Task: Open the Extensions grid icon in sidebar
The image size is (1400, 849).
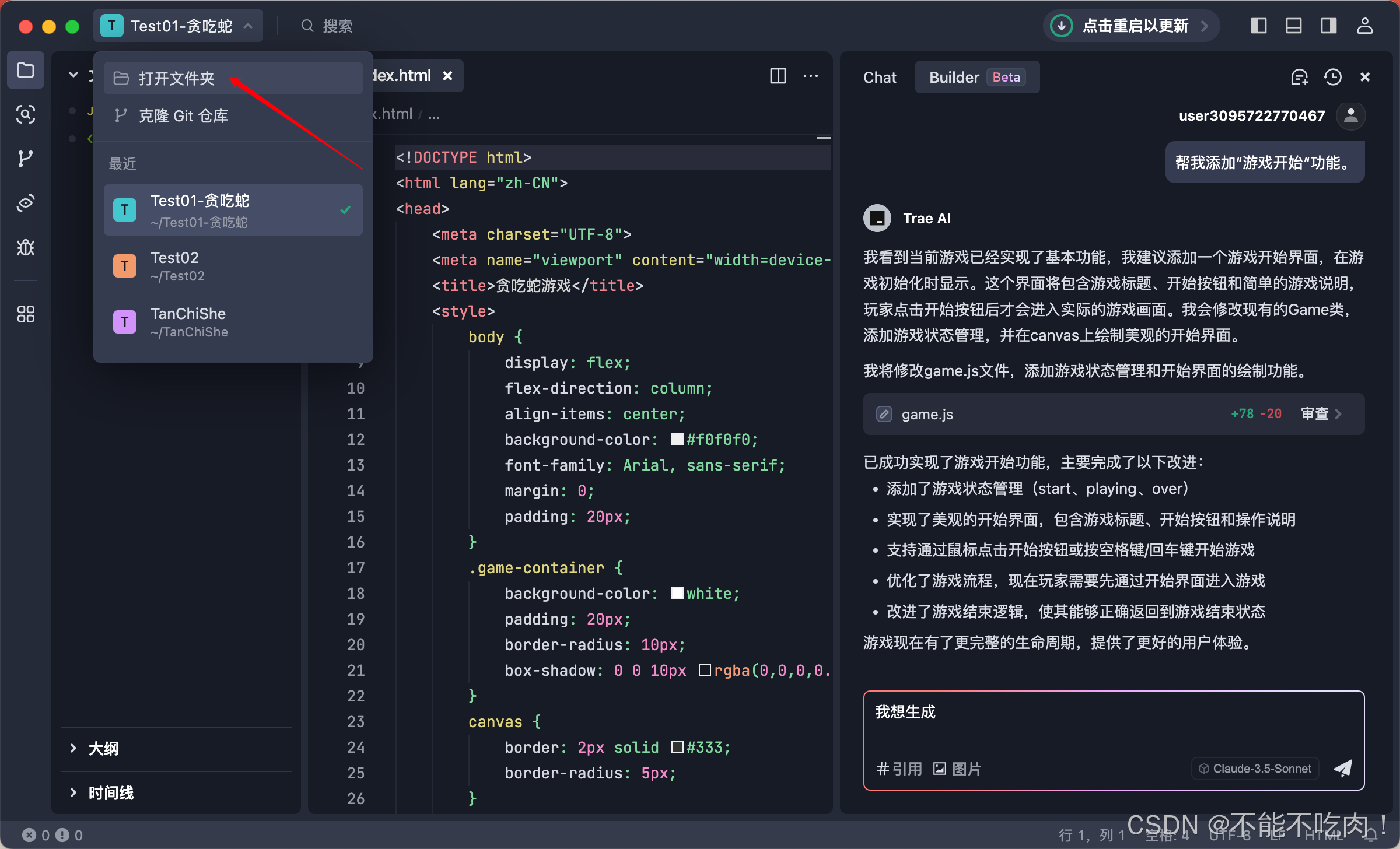Action: 26,314
